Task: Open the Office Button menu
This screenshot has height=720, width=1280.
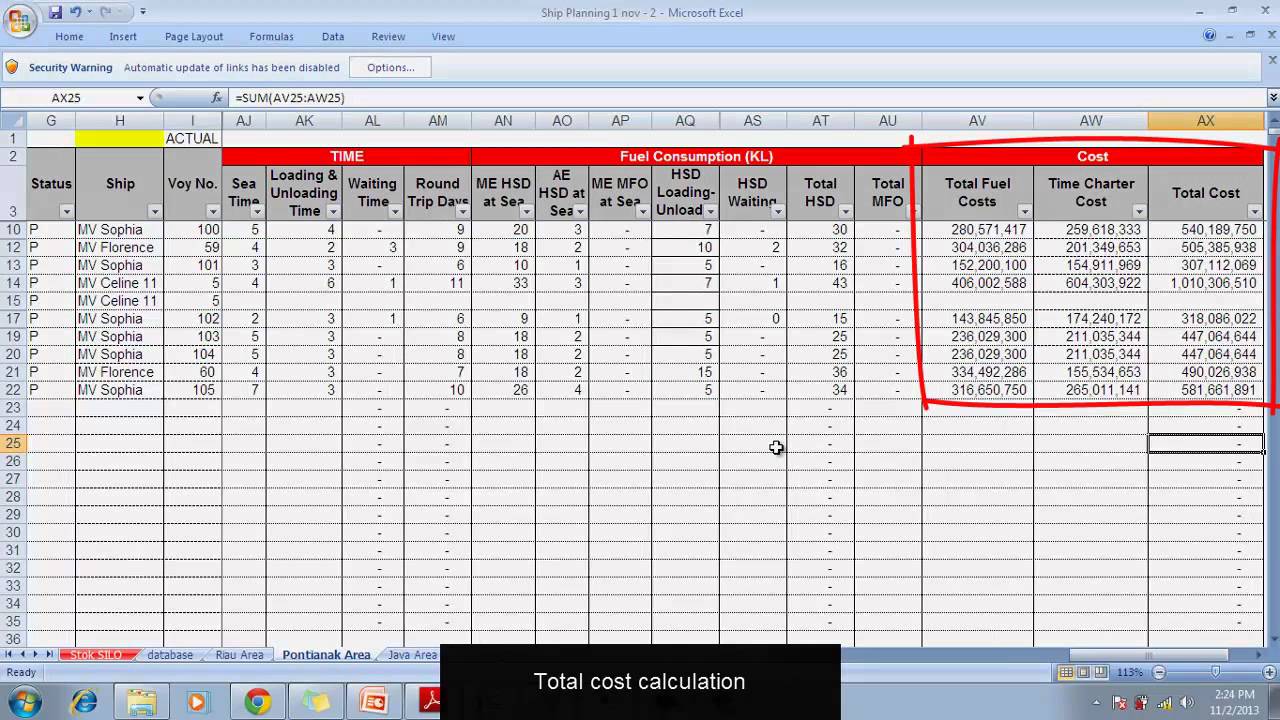Action: click(19, 20)
